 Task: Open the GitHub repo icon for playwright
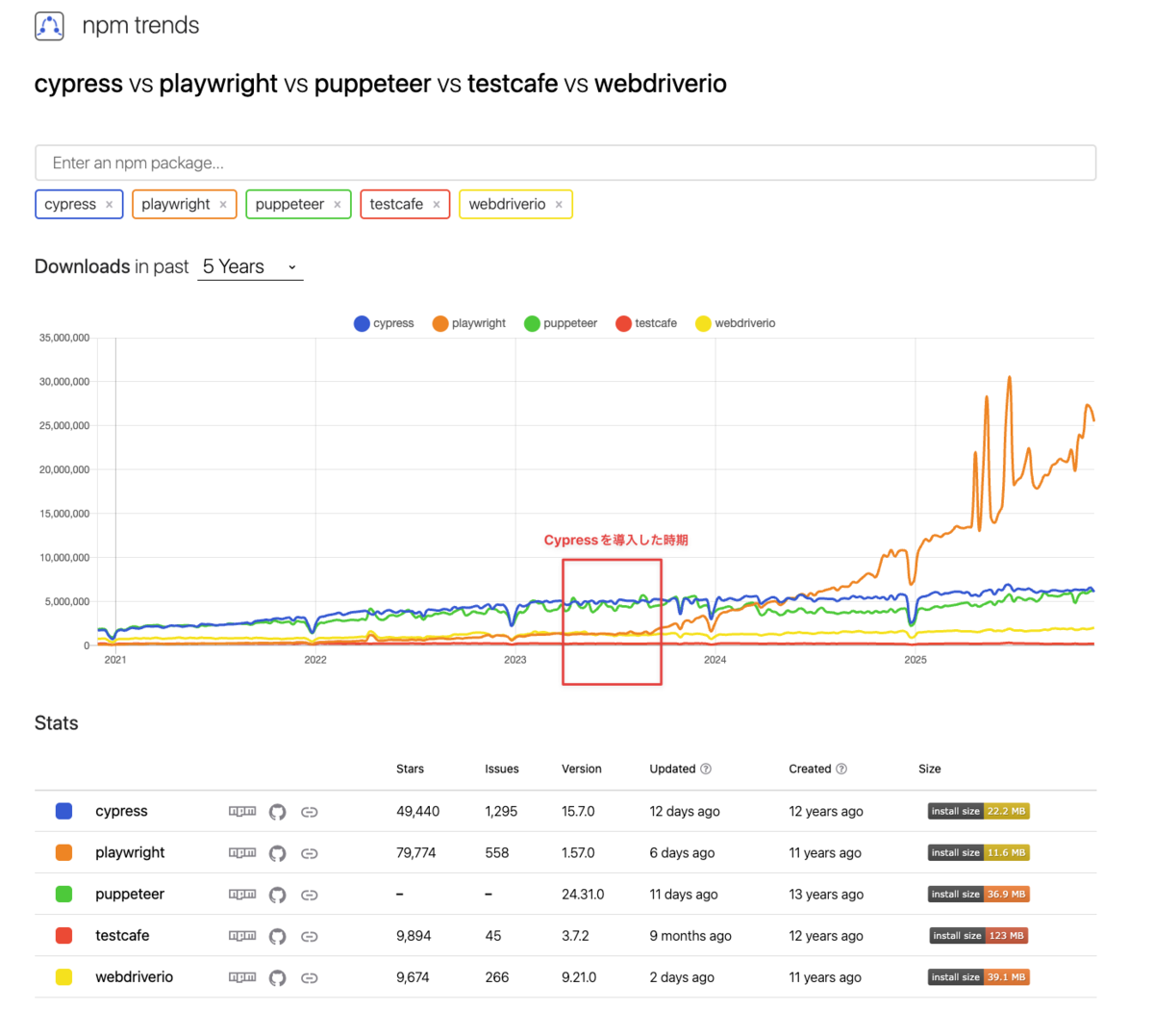(278, 853)
